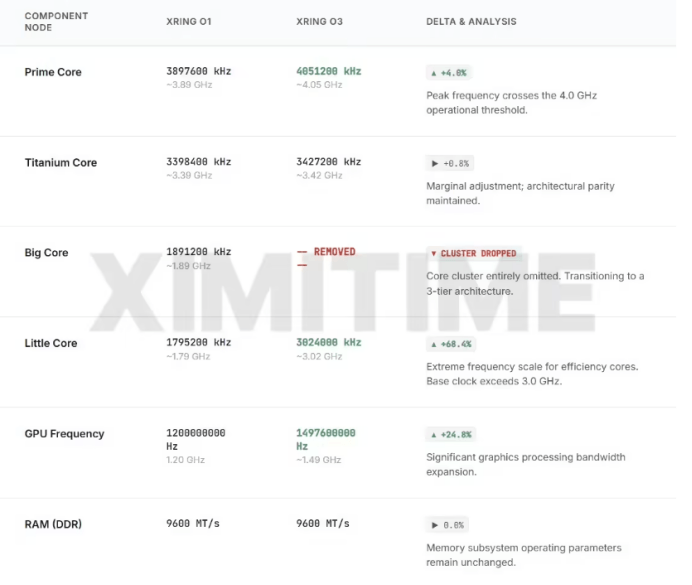692x585 pixels.
Task: Click the +68.4% delta badge
Action: coord(451,344)
